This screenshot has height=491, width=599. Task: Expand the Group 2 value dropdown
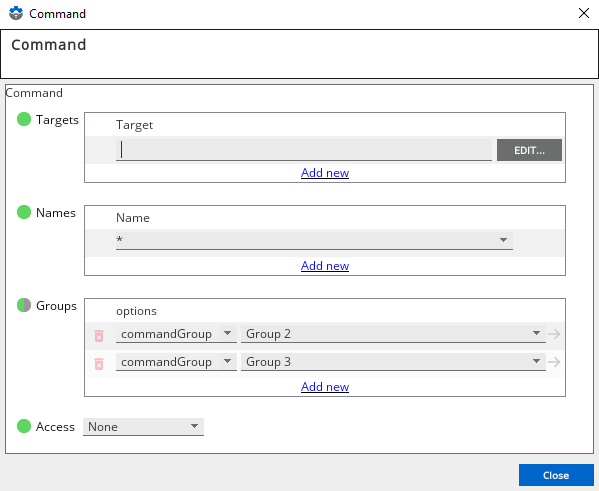point(393,334)
